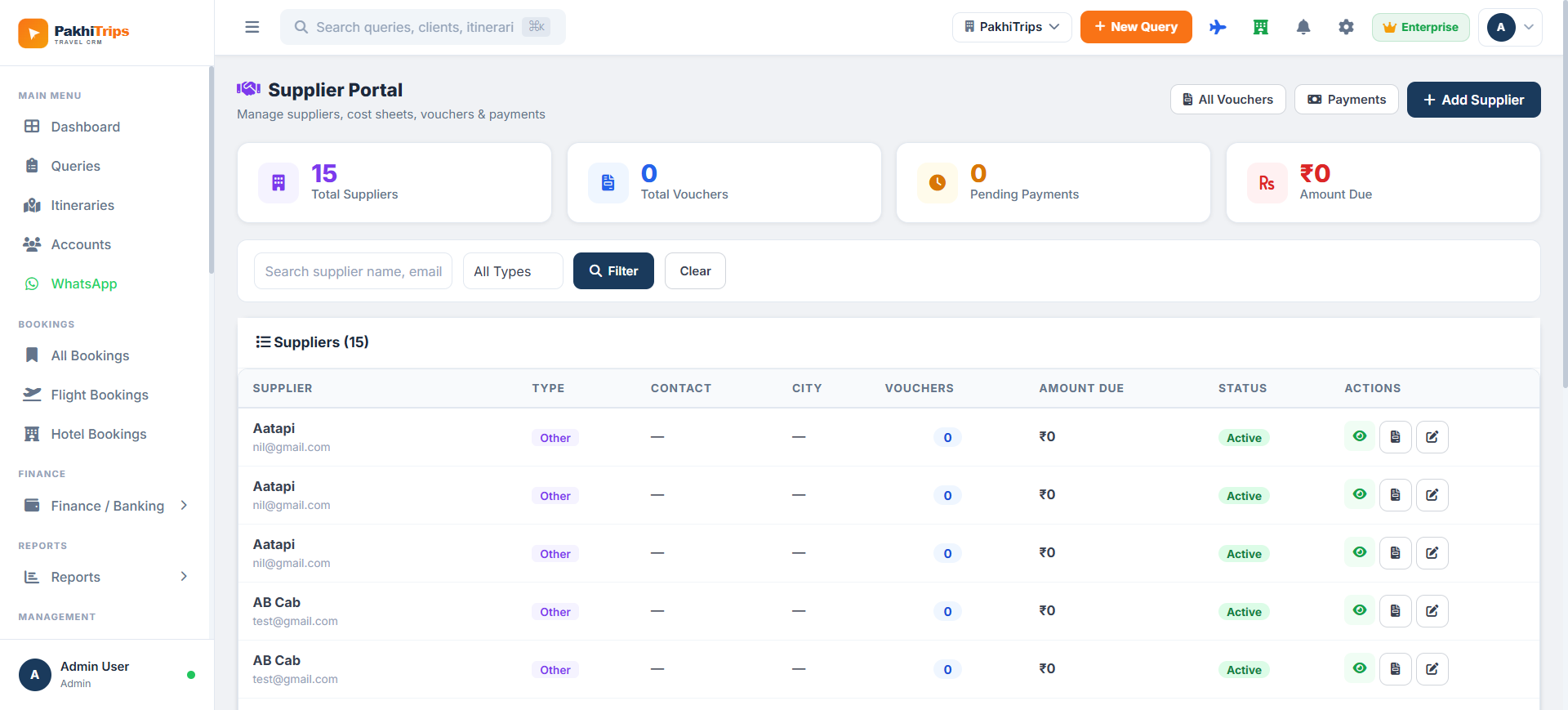View the first AB Cab supplier via eye icon
Image resolution: width=1568 pixels, height=710 pixels.
pos(1360,610)
